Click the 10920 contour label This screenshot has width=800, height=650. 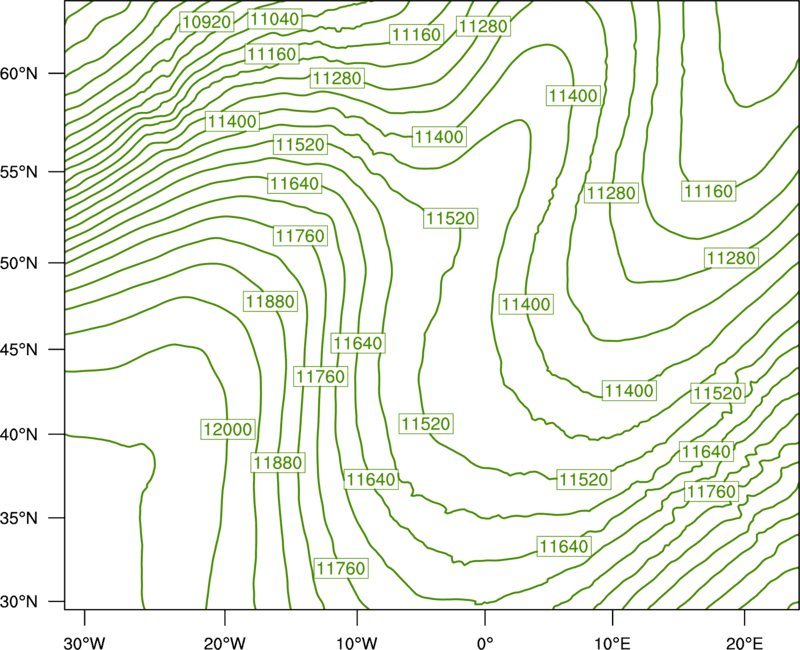coord(207,22)
